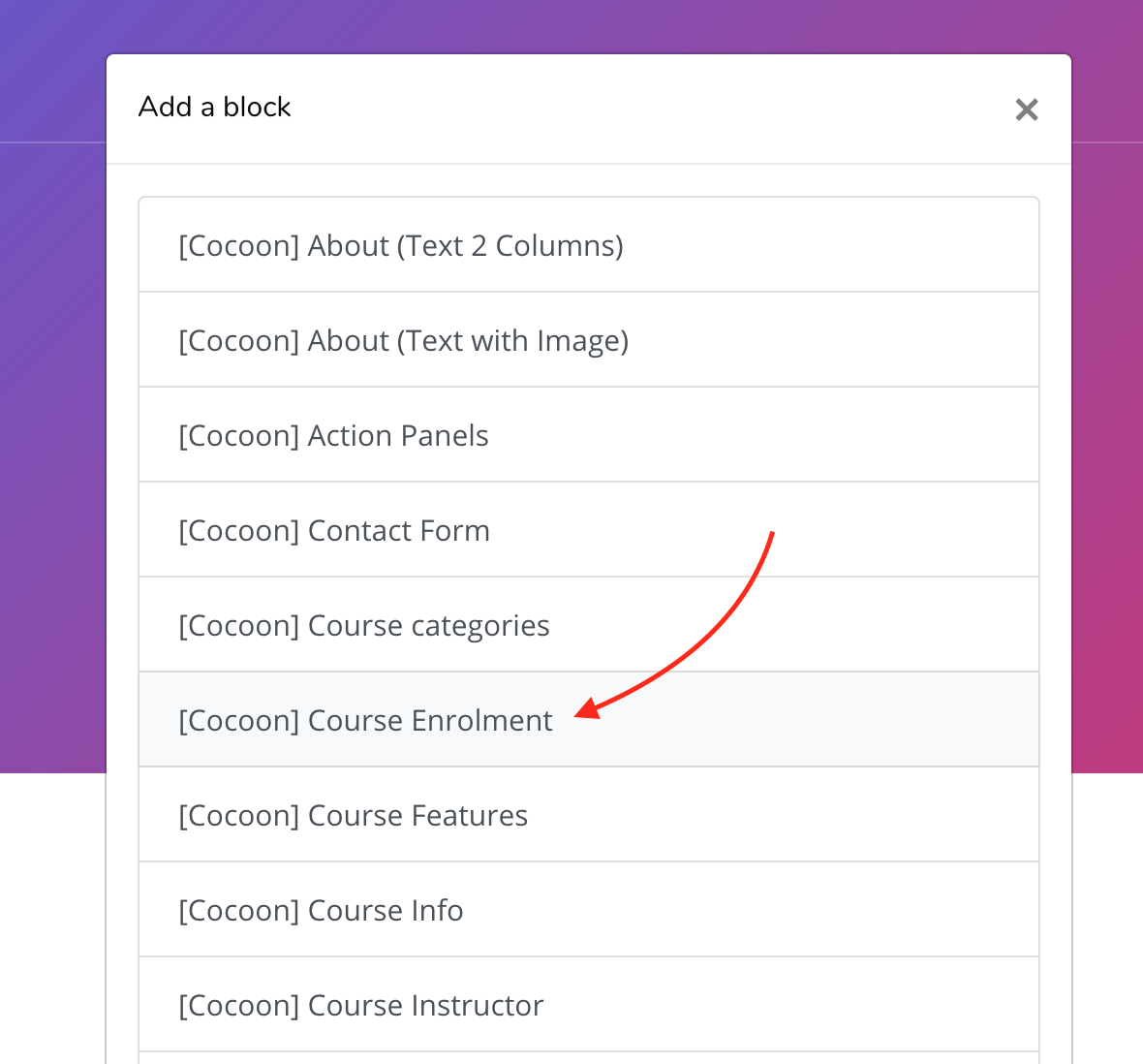Choose the highlighted Course Enrolment block

tap(589, 720)
